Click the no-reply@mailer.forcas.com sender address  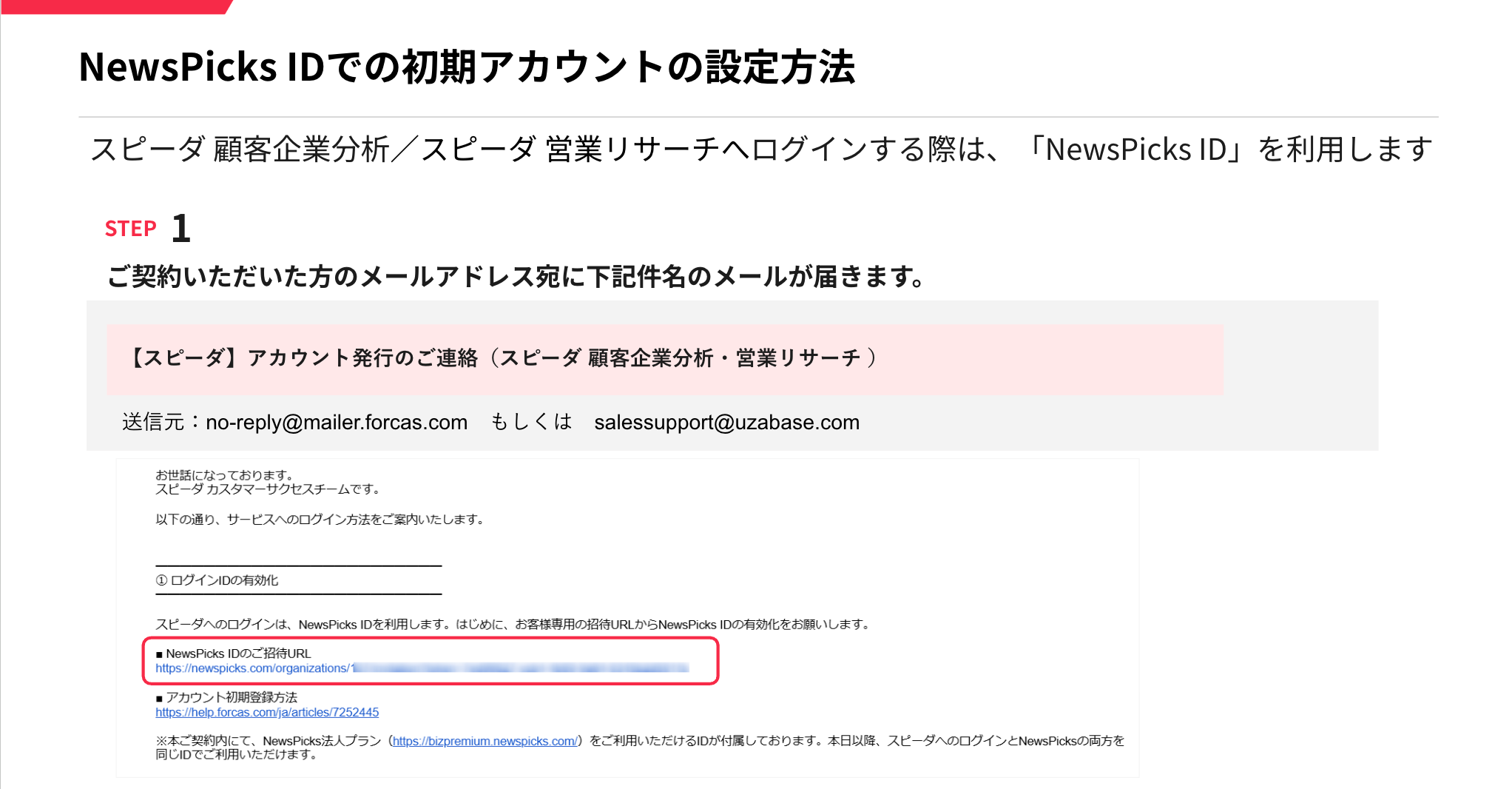coord(337,422)
